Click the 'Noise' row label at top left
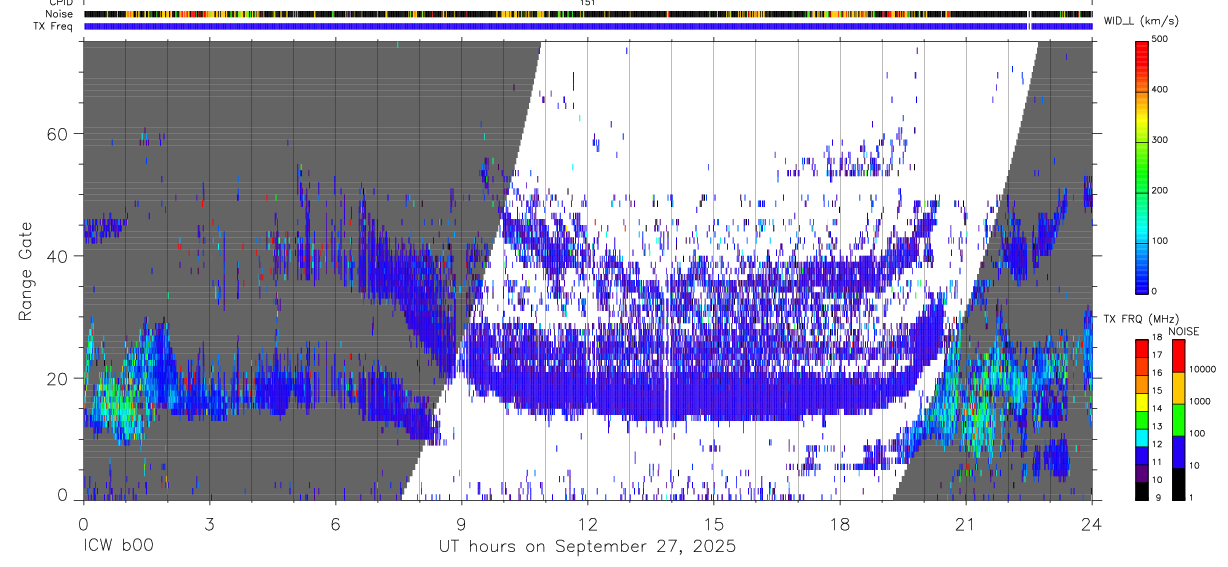Viewport: 1228px width, 567px height. (x=58, y=14)
